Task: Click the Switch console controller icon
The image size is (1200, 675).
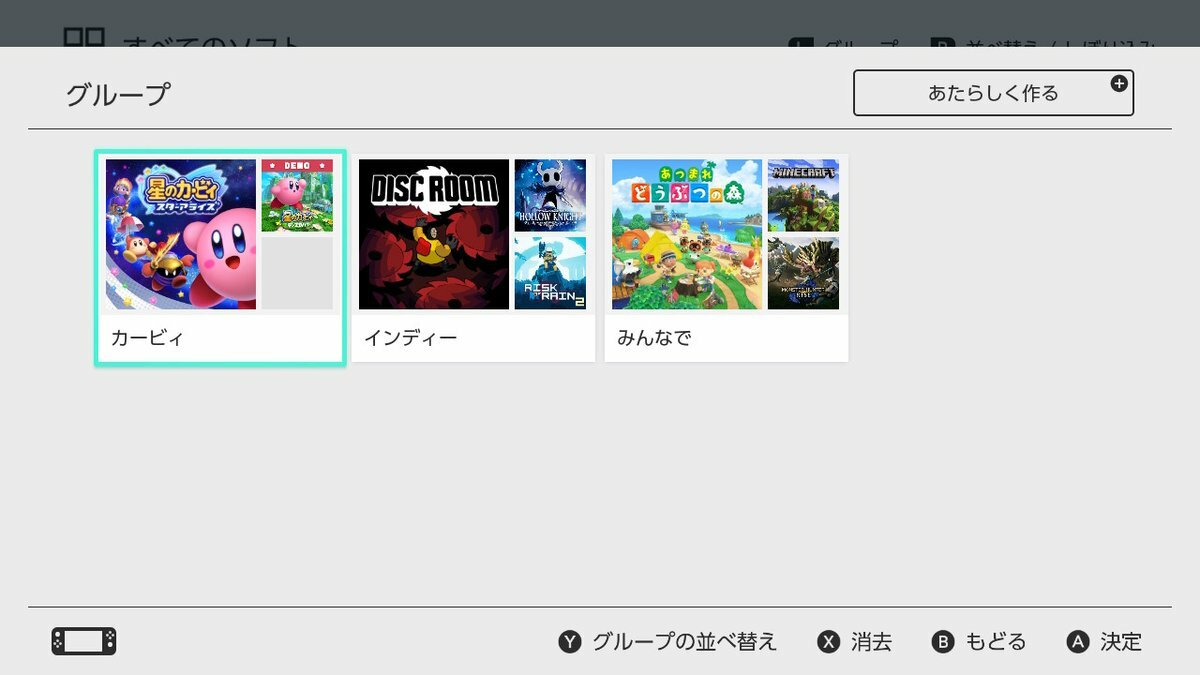Action: pos(84,641)
